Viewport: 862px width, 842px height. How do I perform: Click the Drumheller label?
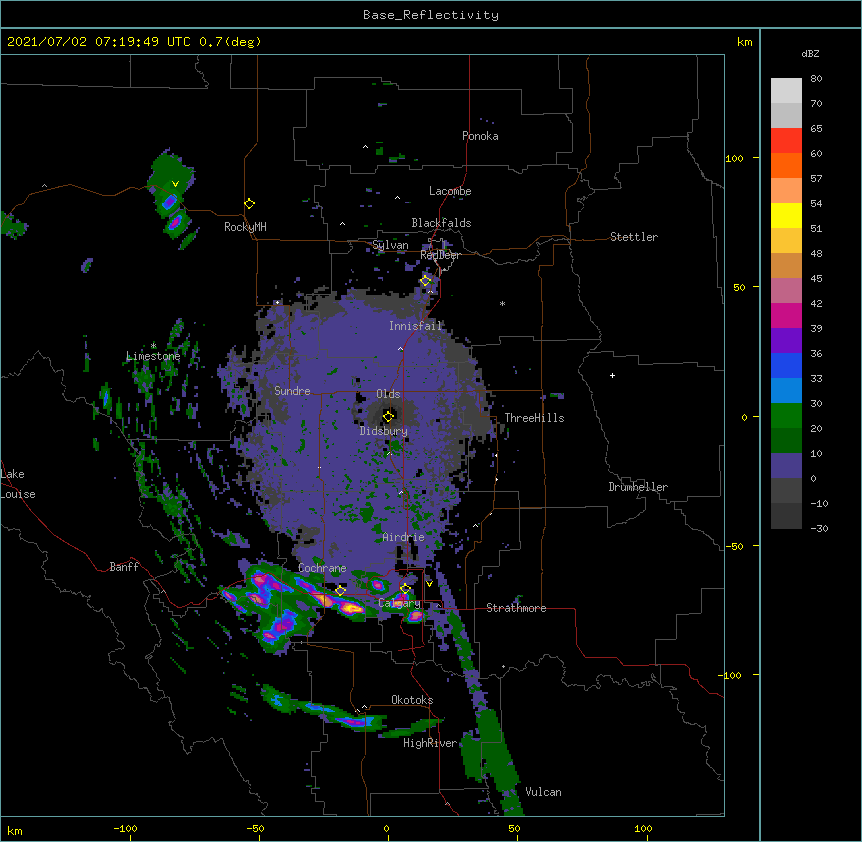[638, 487]
